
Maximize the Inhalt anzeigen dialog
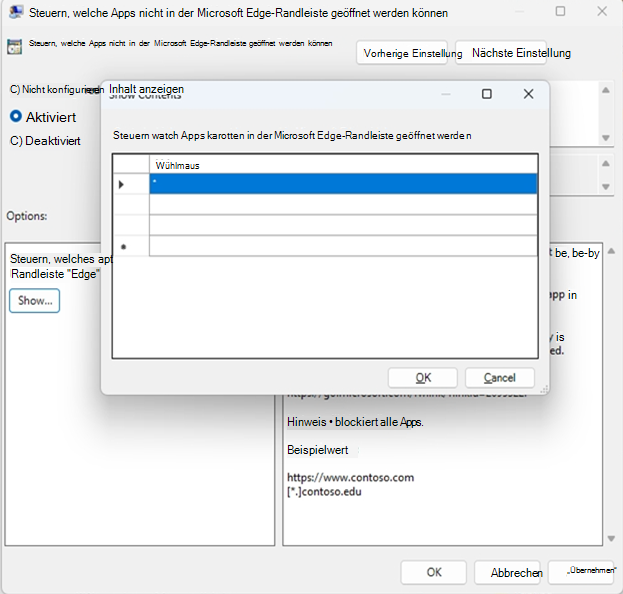tap(487, 94)
